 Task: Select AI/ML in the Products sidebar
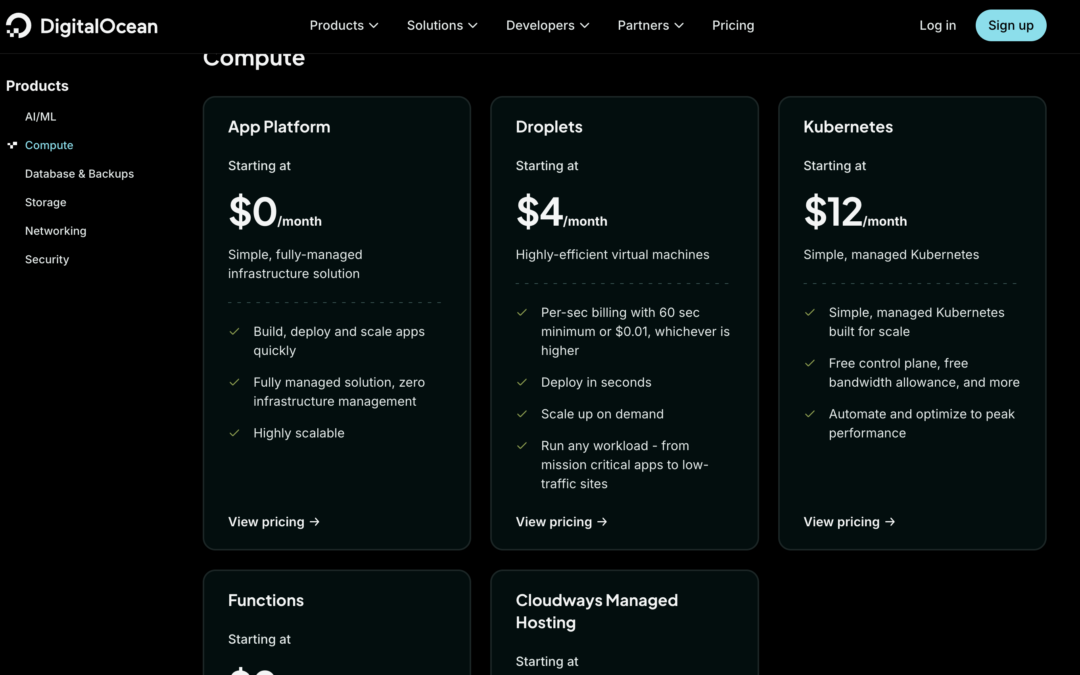point(41,116)
